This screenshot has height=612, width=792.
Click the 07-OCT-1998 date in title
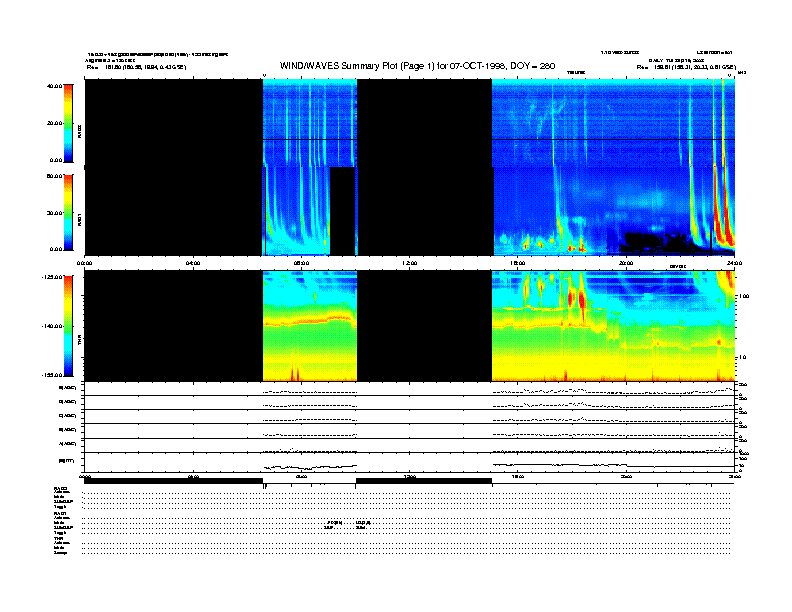click(x=478, y=66)
